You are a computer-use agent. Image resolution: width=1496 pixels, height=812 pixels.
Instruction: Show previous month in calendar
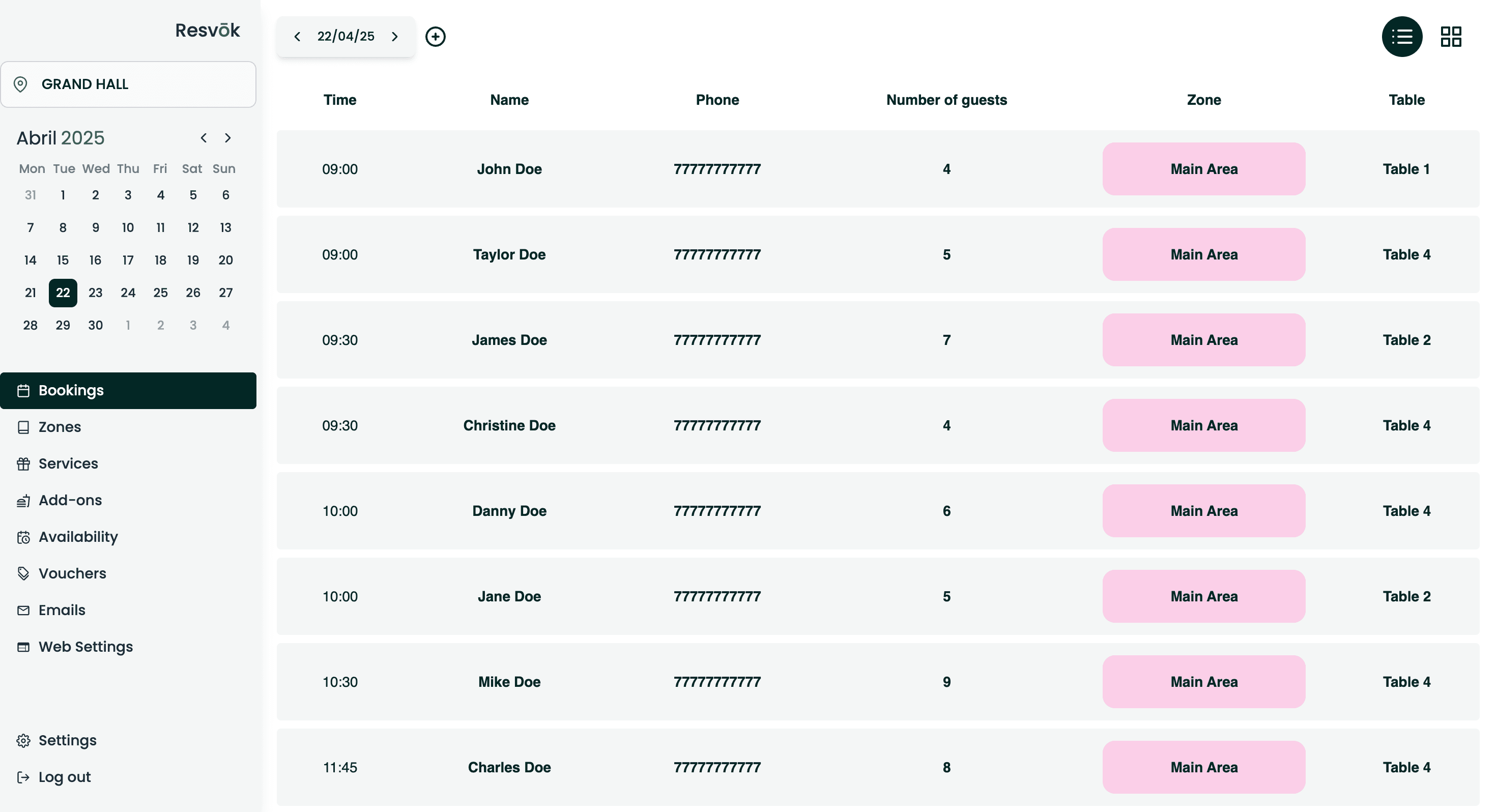[203, 138]
